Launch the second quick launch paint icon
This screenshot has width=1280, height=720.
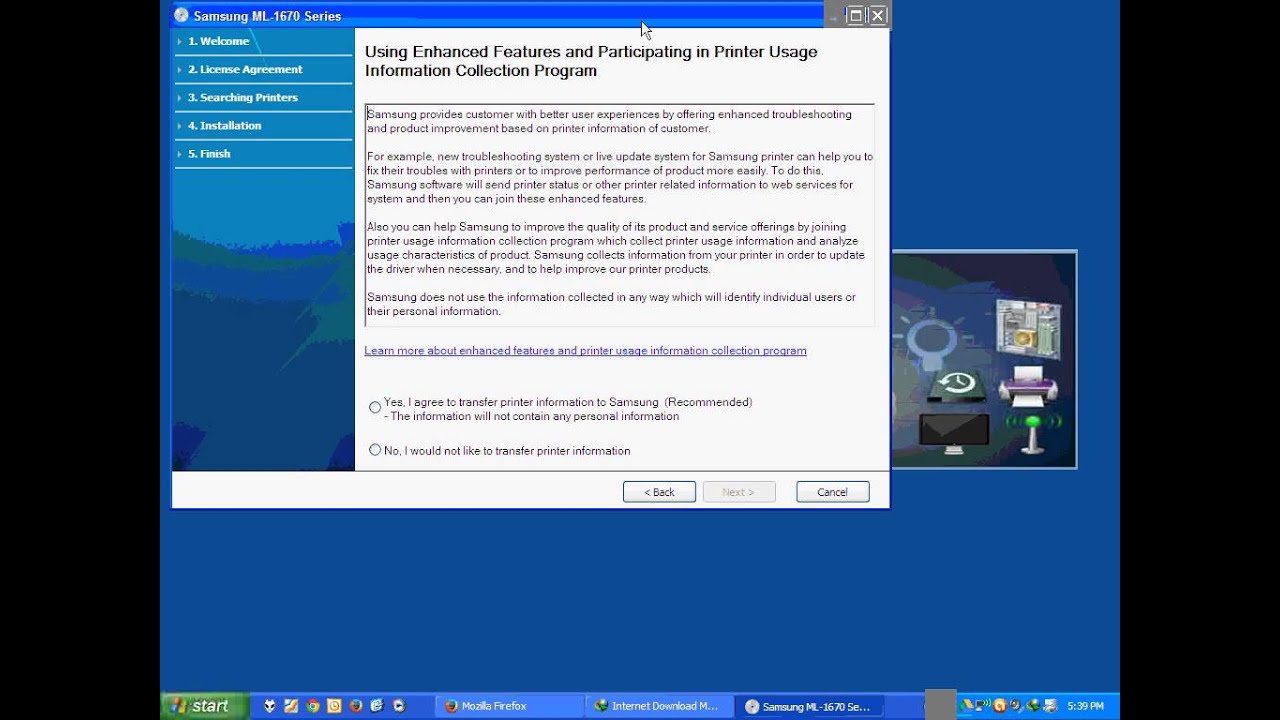[291, 706]
